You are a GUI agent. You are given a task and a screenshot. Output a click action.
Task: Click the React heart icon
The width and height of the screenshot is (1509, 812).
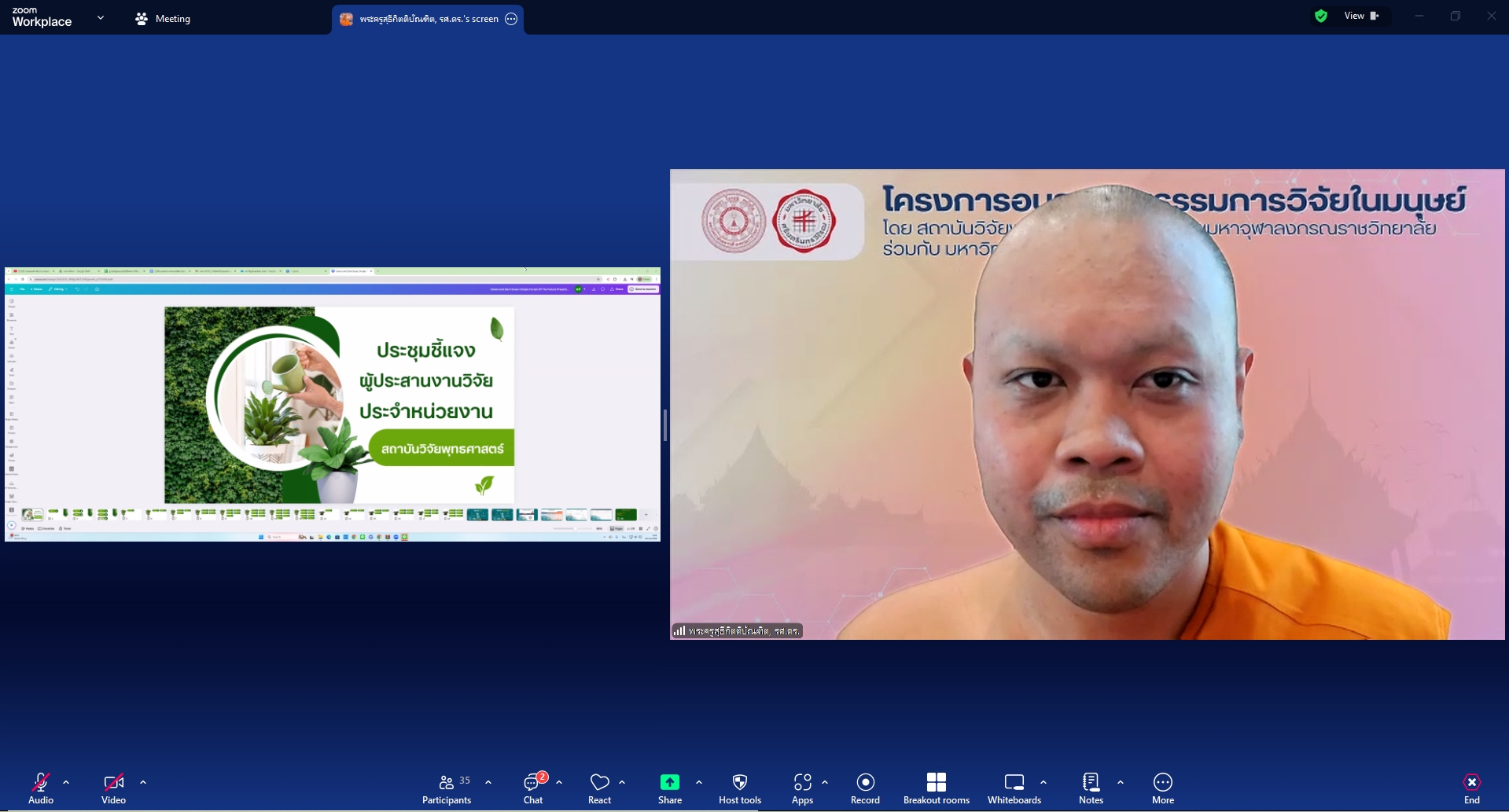click(x=599, y=788)
